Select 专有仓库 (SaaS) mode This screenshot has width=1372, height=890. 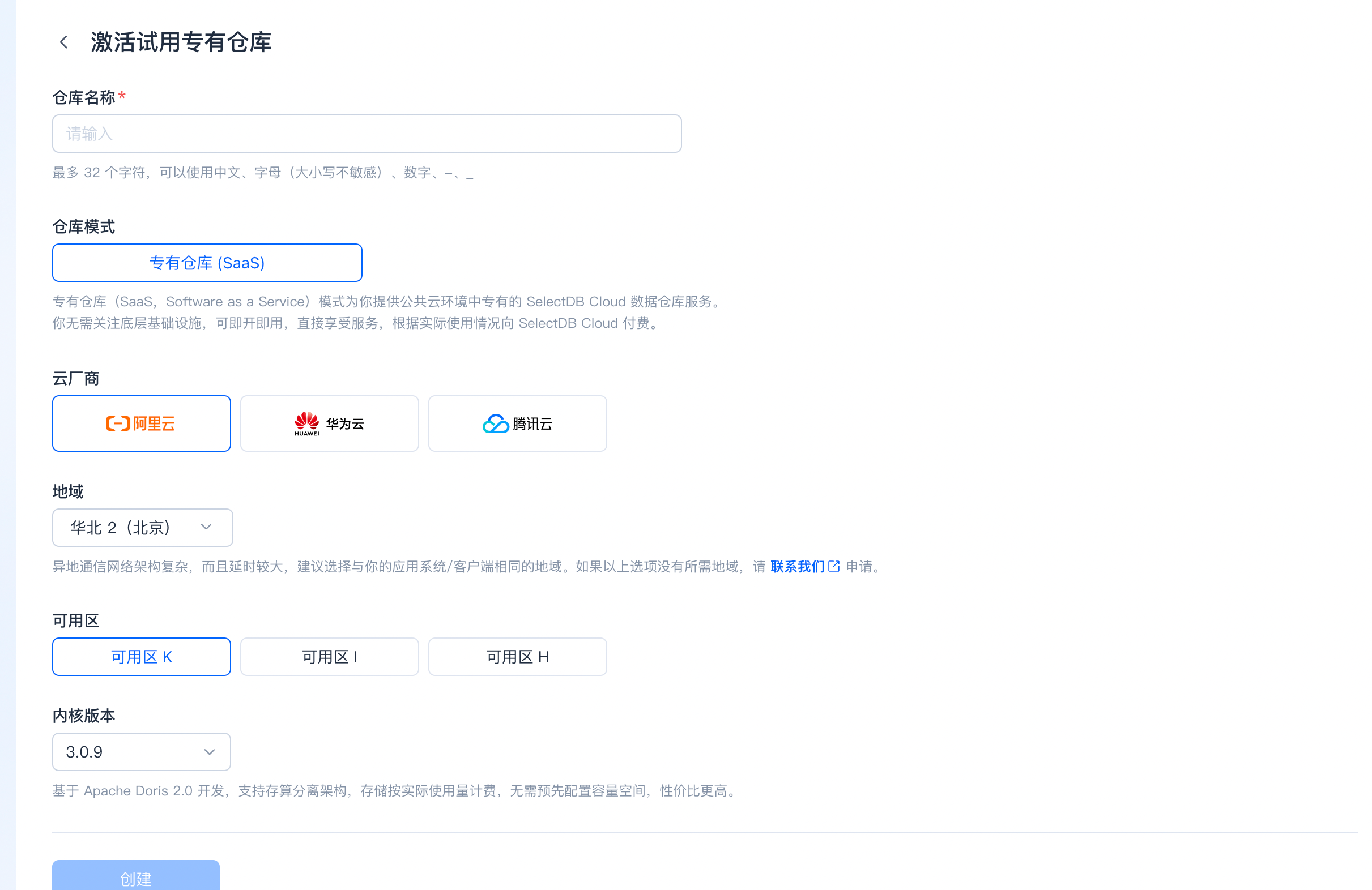(207, 263)
